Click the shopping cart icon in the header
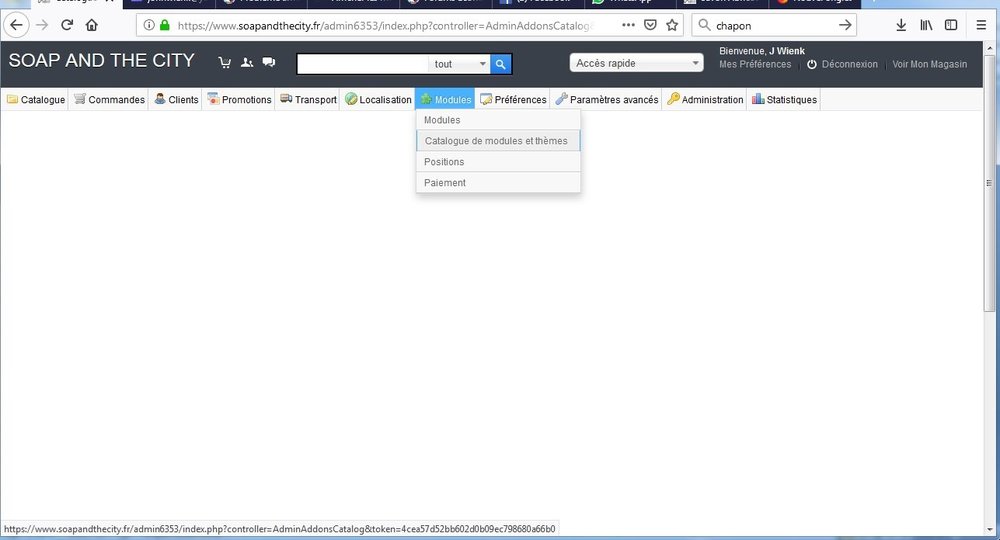This screenshot has height=540, width=1000. pyautogui.click(x=224, y=62)
